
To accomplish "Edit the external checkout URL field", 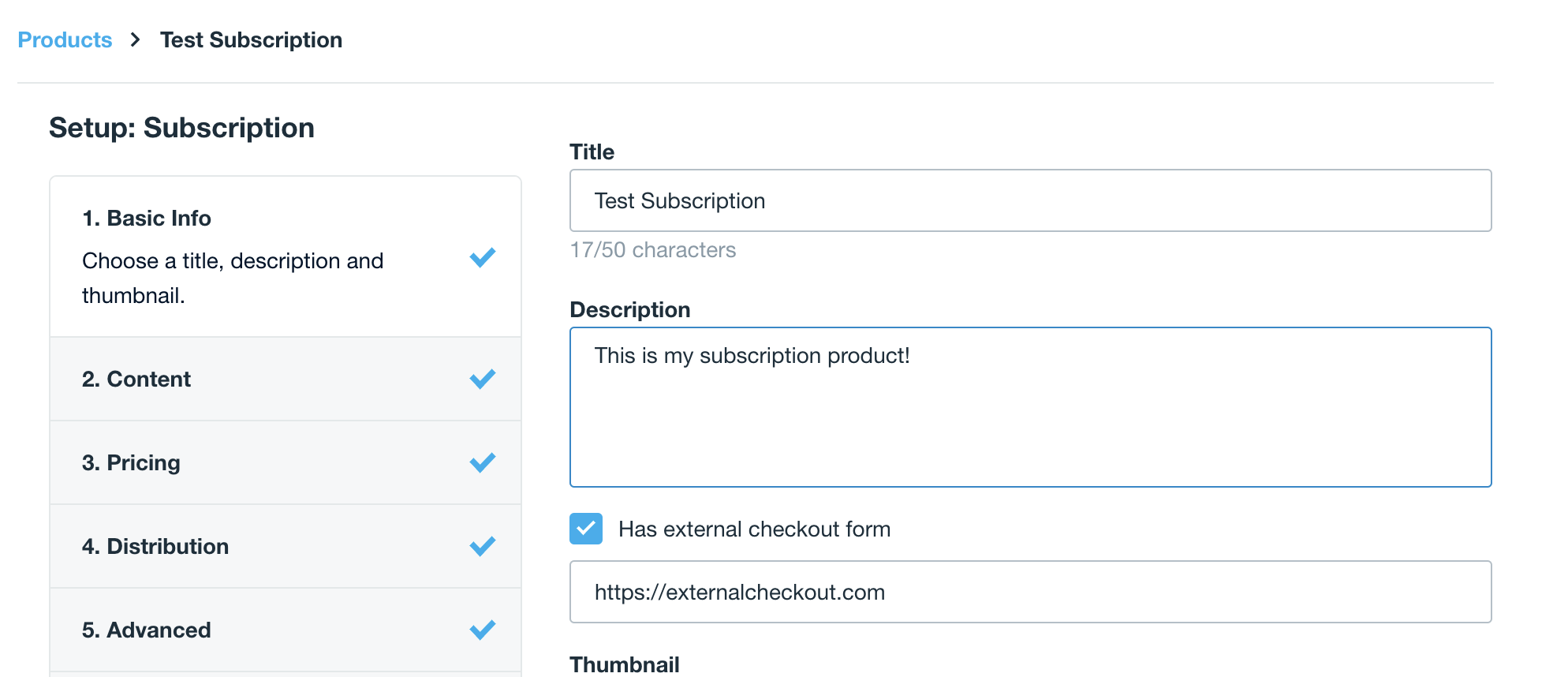I will click(x=1030, y=593).
